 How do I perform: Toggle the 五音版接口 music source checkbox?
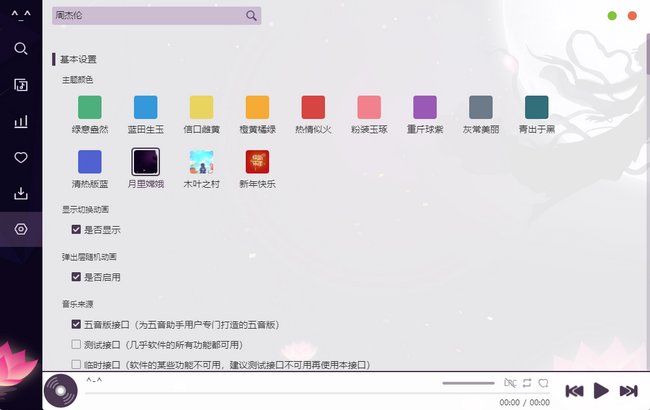tap(76, 324)
